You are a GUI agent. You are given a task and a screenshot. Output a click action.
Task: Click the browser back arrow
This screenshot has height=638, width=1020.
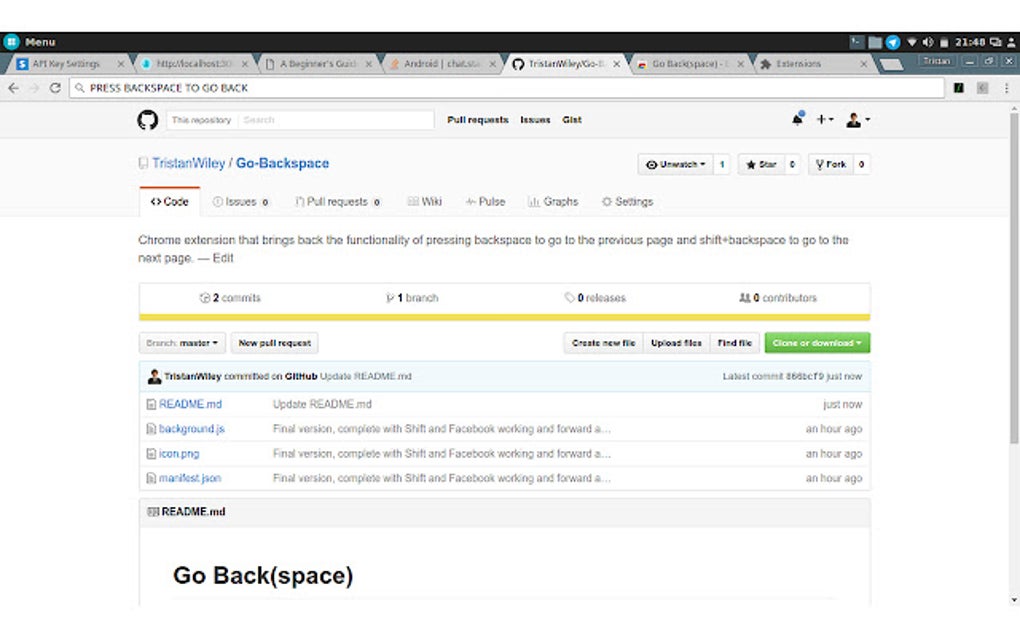tap(13, 88)
